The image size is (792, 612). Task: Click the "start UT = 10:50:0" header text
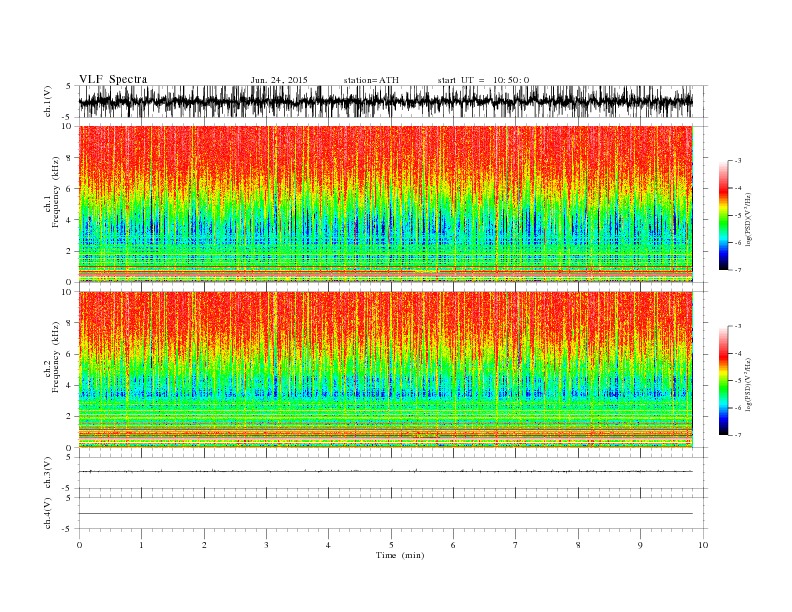click(x=483, y=80)
